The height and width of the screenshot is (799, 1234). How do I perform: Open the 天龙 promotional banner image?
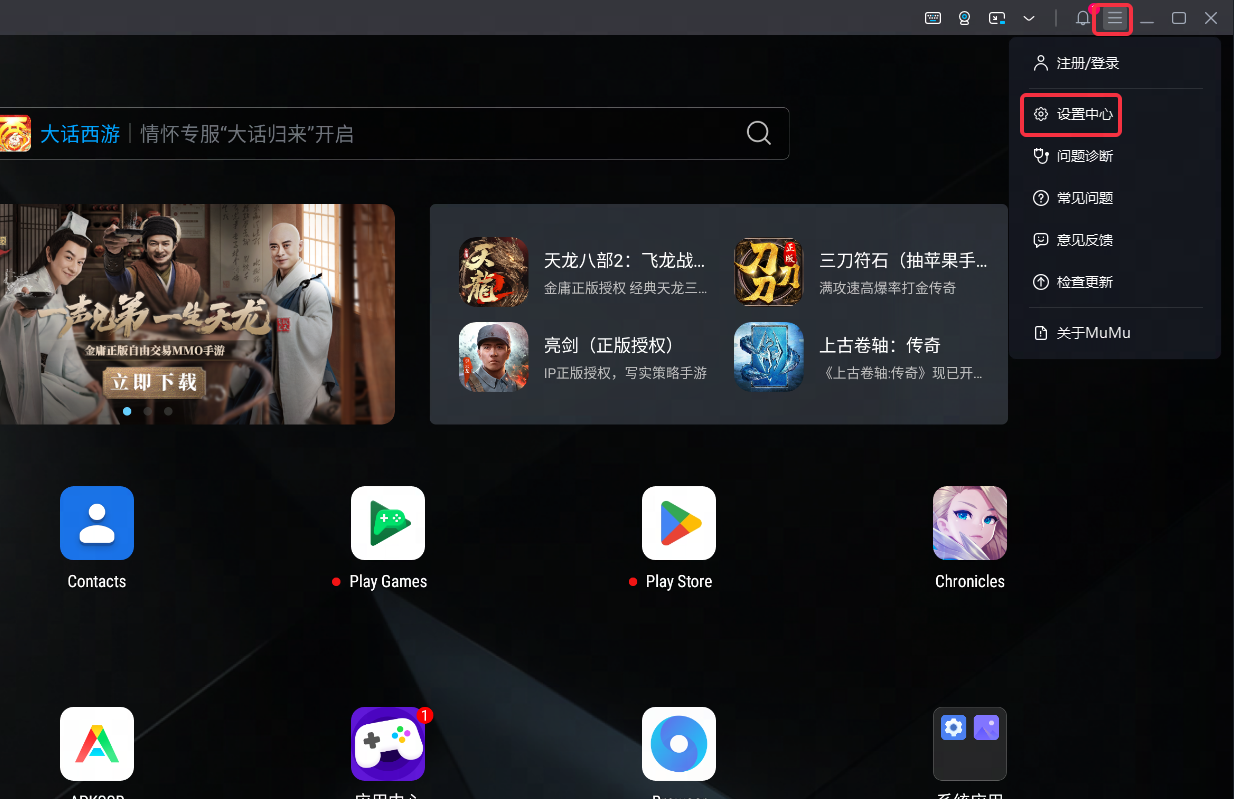pyautogui.click(x=197, y=314)
